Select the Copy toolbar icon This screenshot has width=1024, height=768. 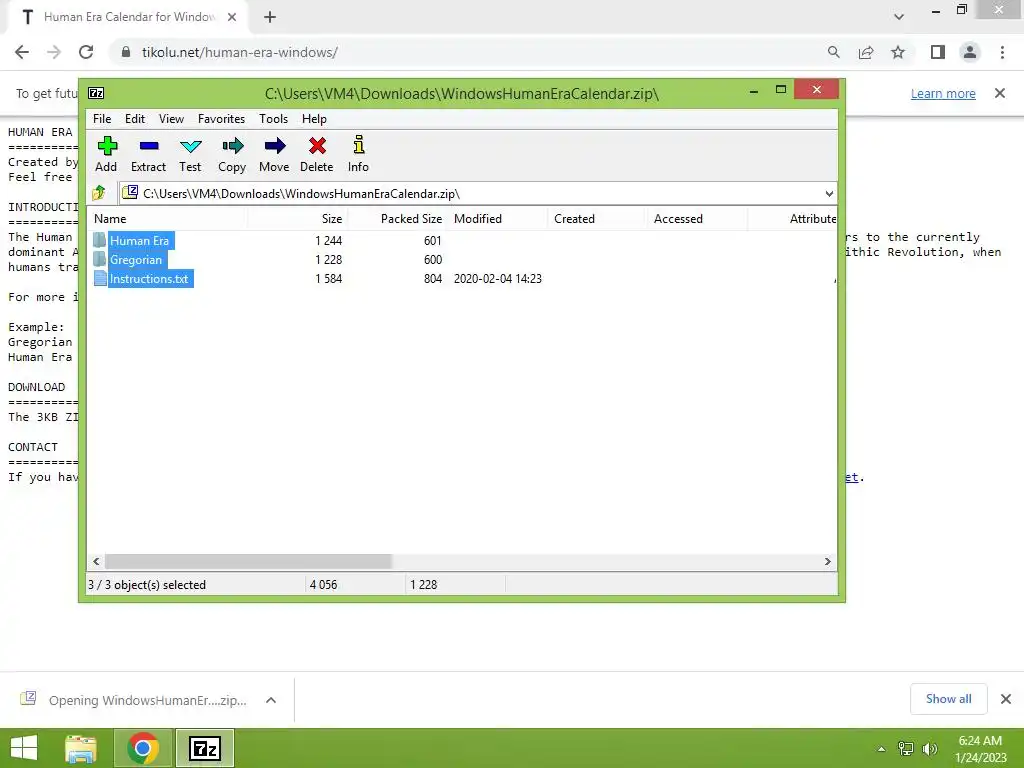232,155
